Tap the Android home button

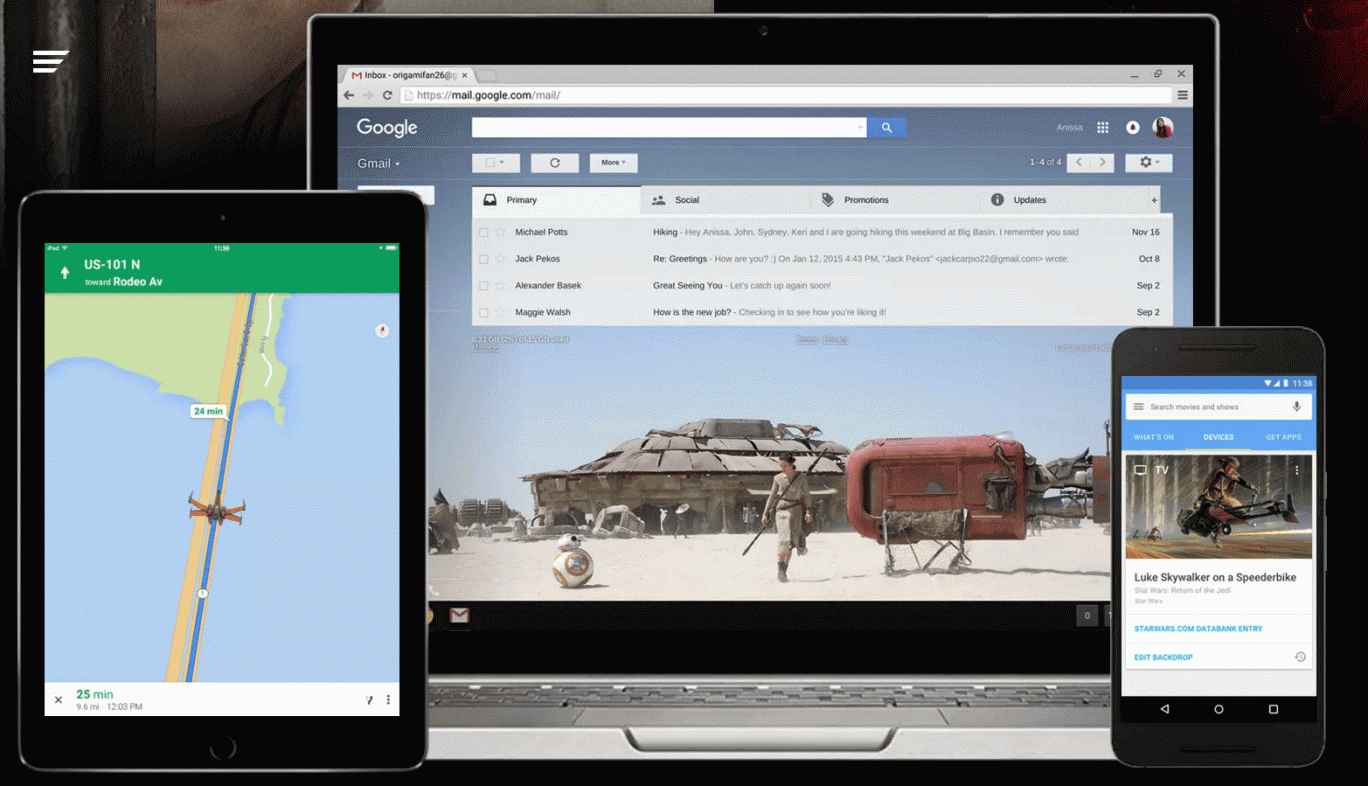click(x=1218, y=709)
